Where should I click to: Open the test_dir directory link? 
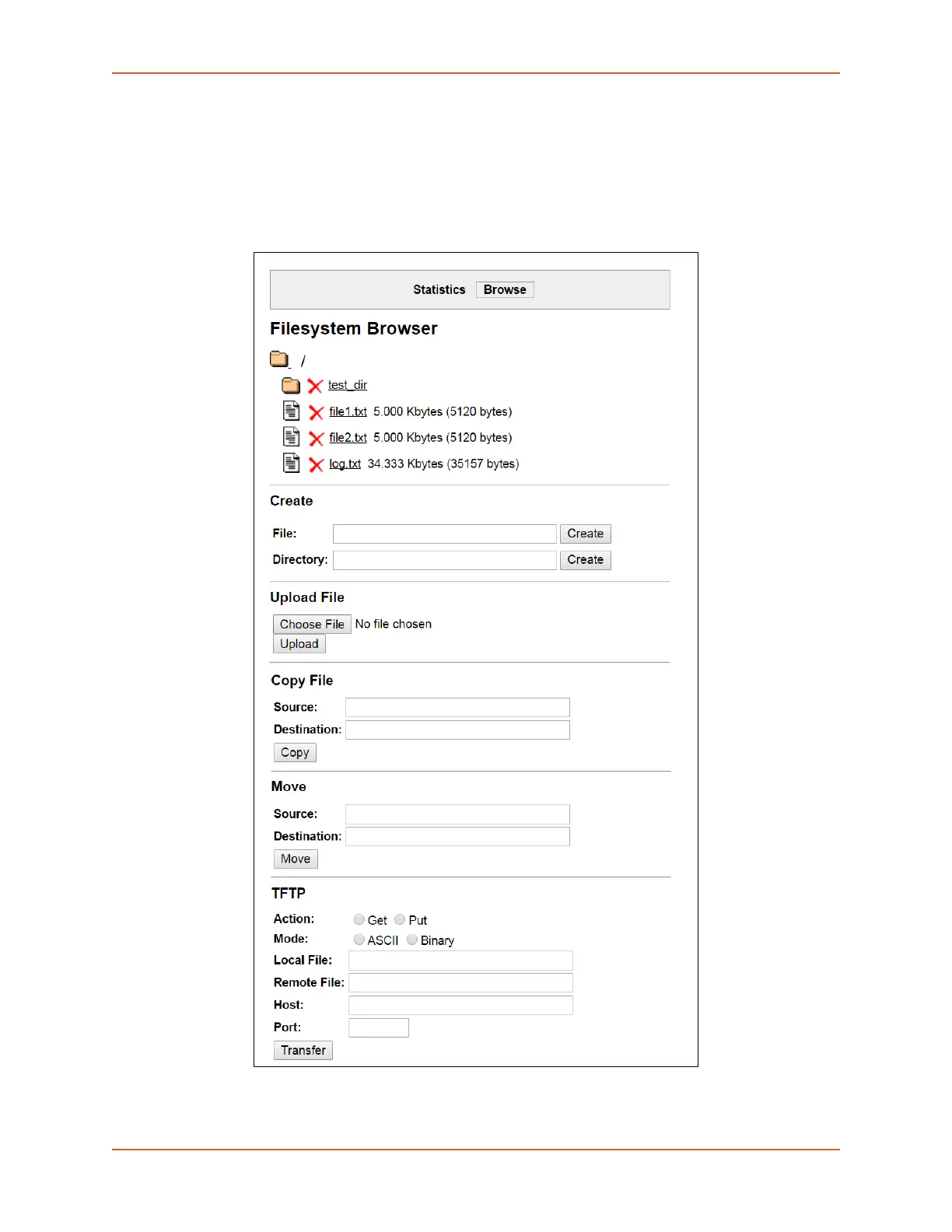click(x=347, y=385)
